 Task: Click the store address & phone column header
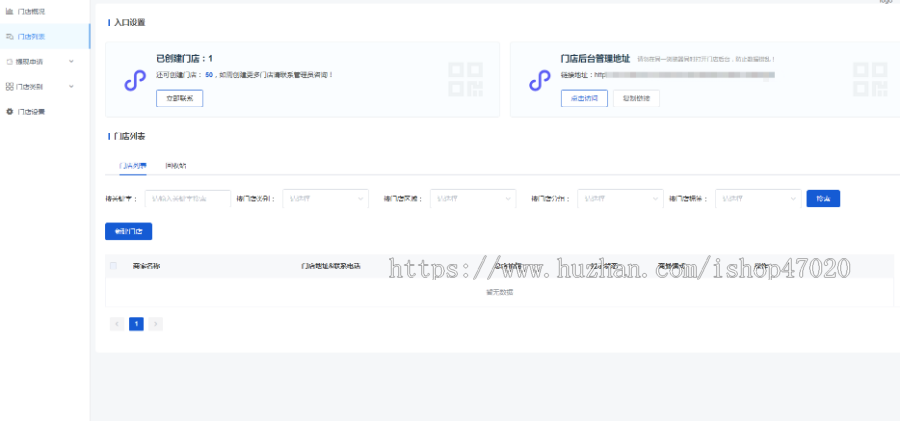coord(331,266)
